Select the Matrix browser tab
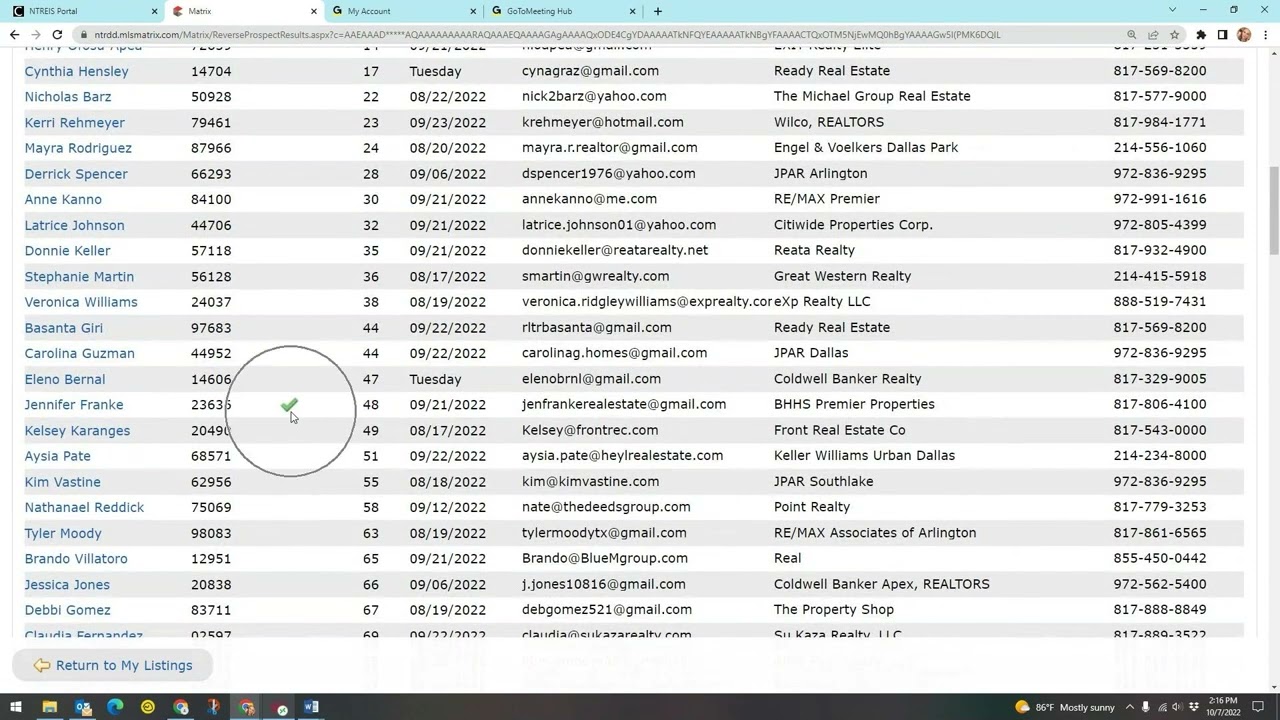The width and height of the screenshot is (1280, 720). click(x=245, y=11)
